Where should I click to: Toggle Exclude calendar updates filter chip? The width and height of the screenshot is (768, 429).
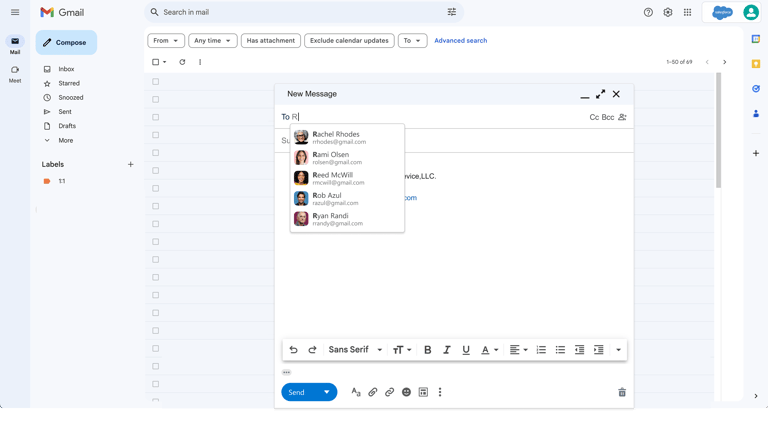coord(349,41)
